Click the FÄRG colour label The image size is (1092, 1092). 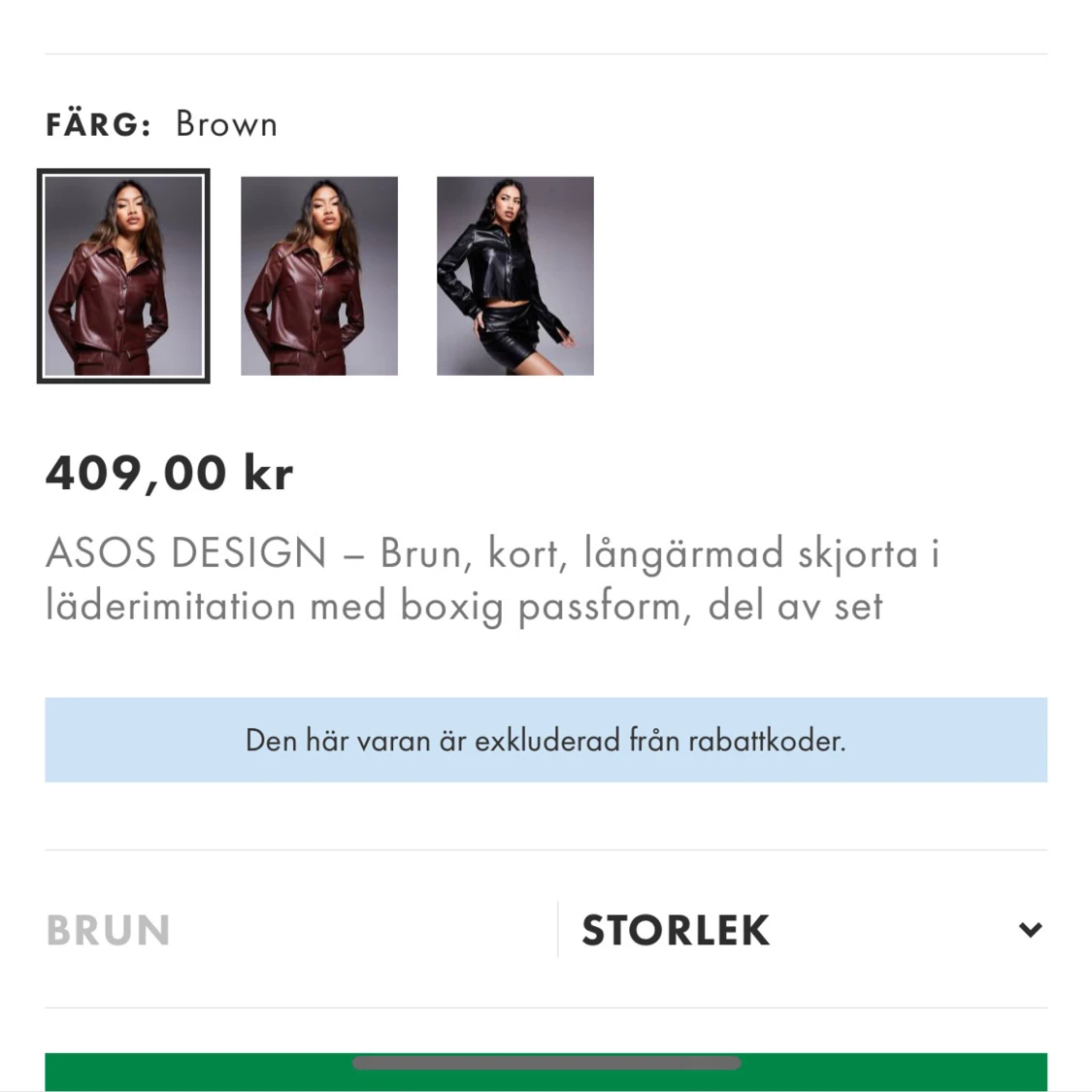pyautogui.click(x=98, y=124)
